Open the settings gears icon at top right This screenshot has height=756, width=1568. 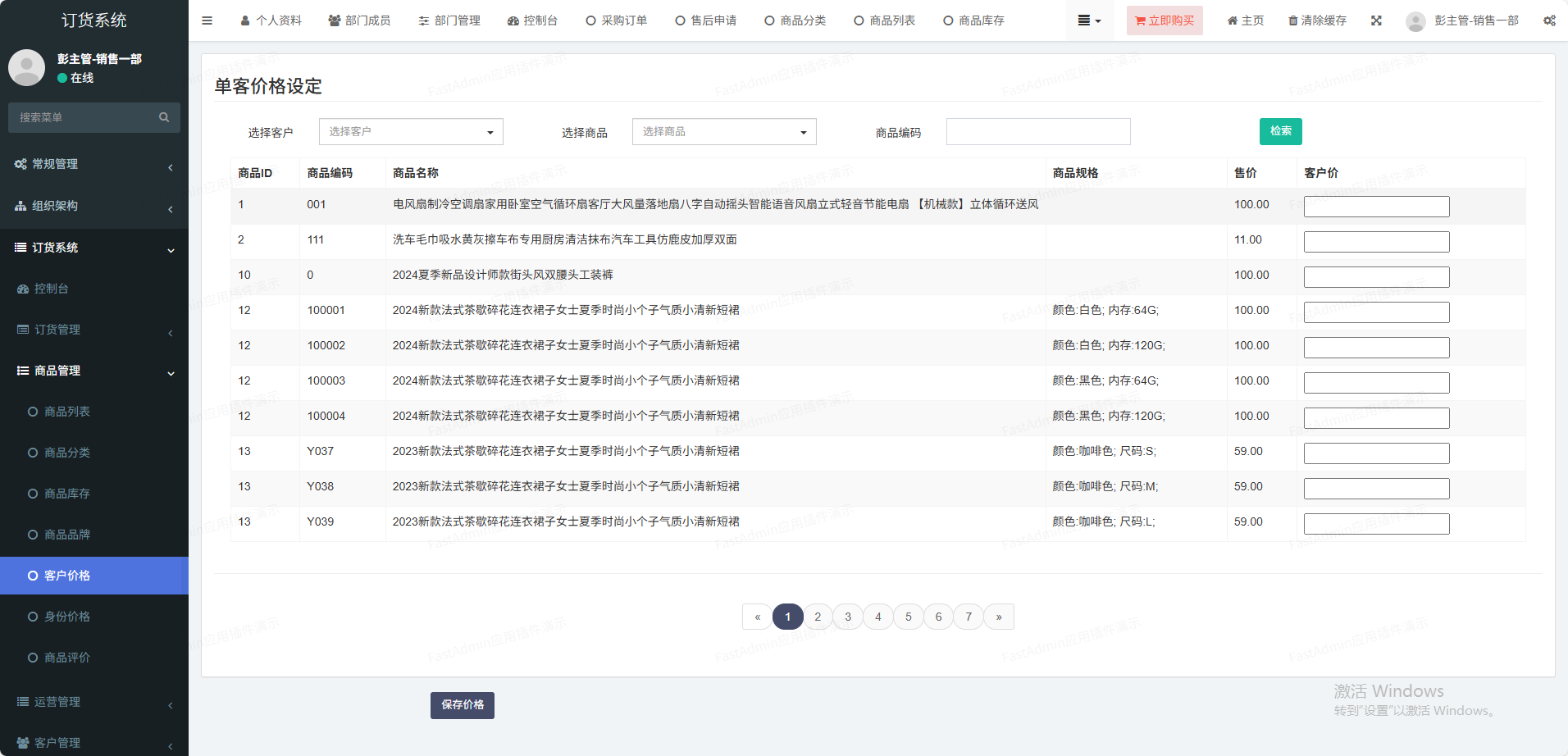click(1549, 20)
